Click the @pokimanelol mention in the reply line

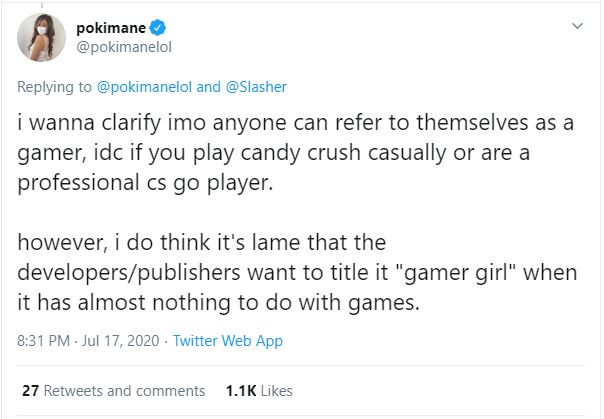pyautogui.click(x=146, y=87)
